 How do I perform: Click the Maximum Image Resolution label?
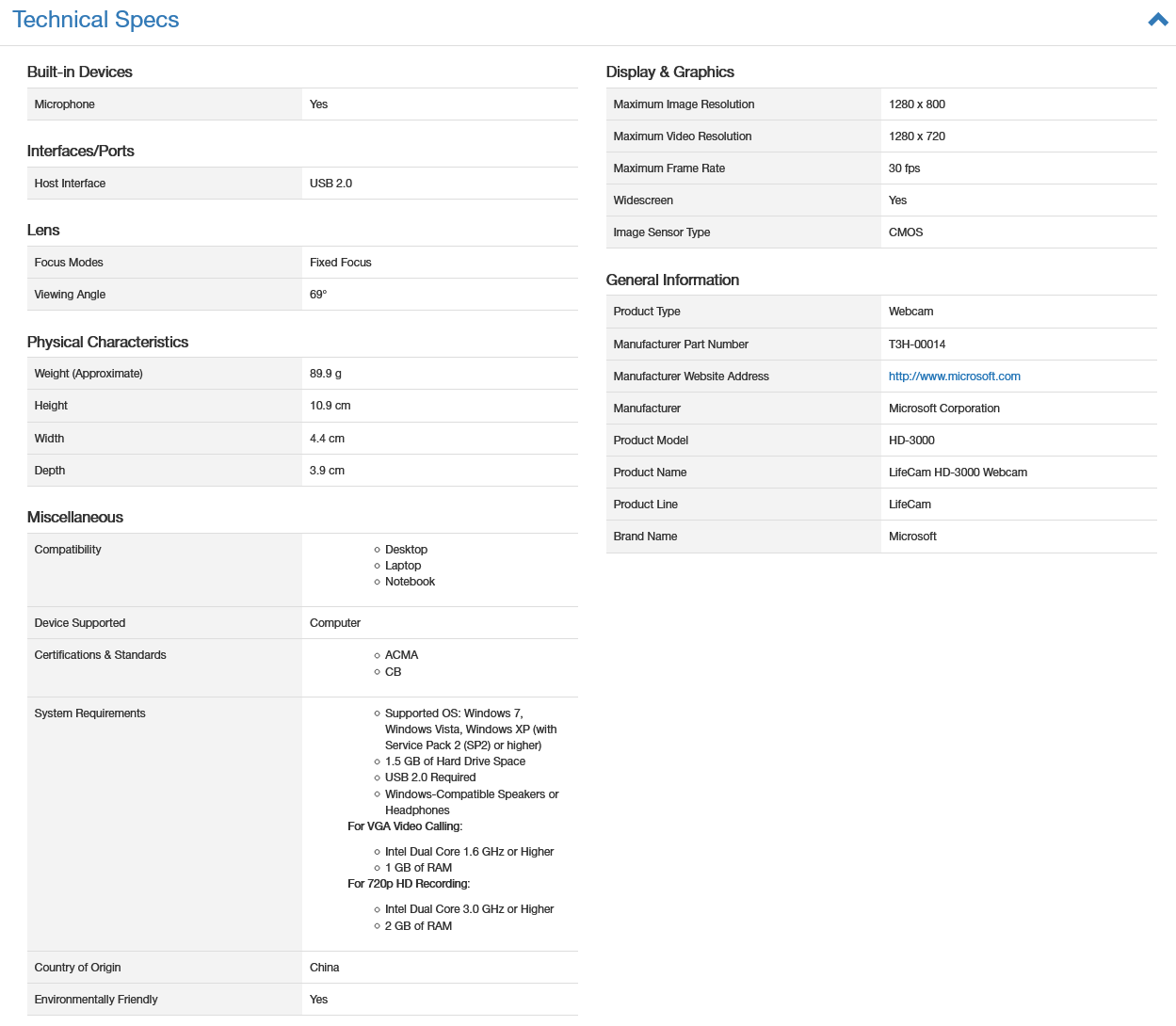[684, 104]
